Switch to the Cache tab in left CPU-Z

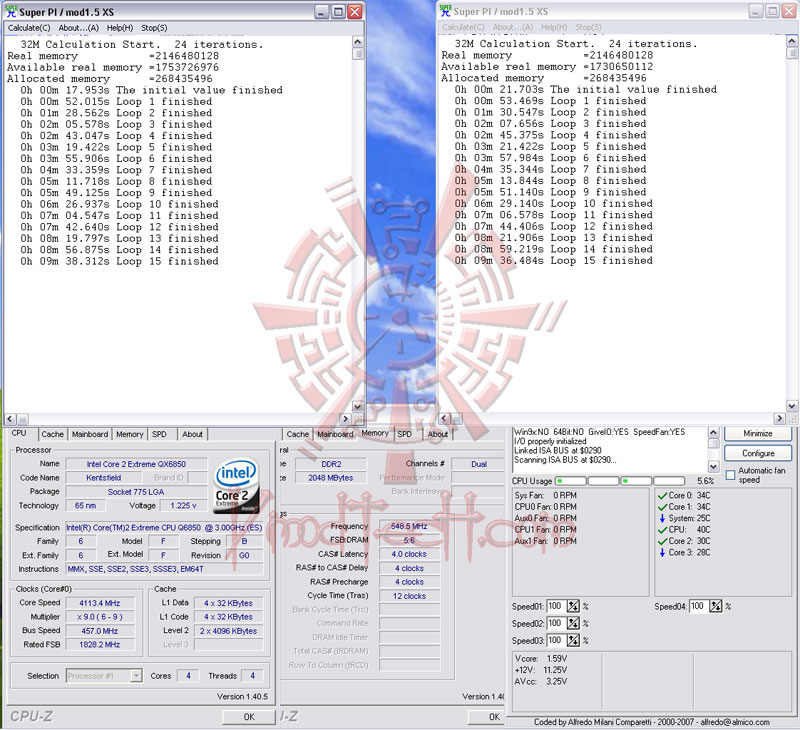53,434
